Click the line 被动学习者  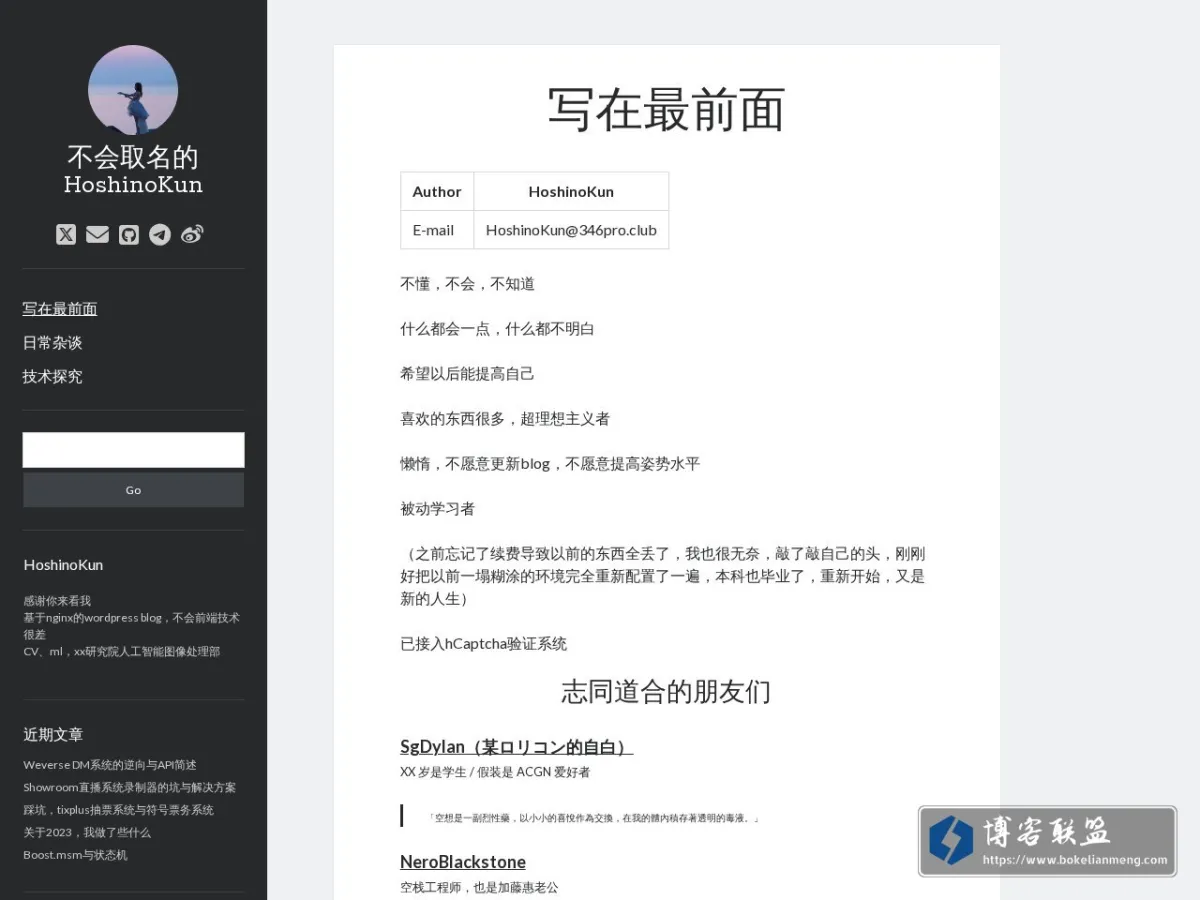437,509
